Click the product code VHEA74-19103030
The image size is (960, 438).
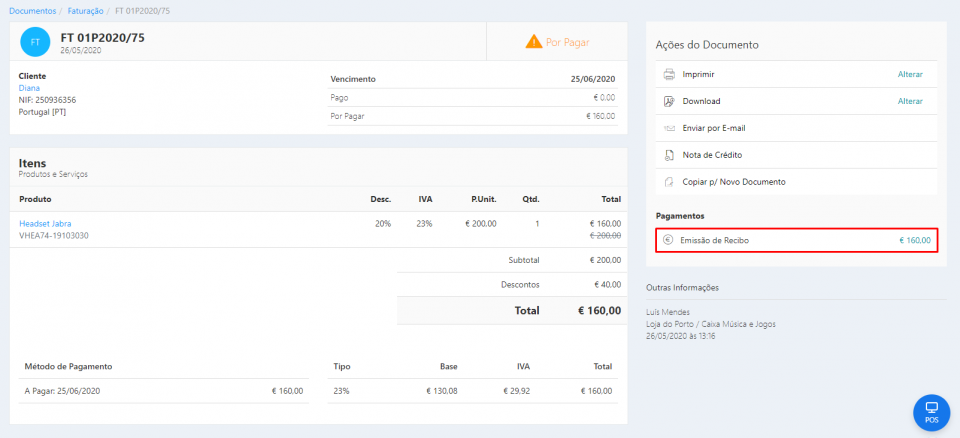point(54,235)
